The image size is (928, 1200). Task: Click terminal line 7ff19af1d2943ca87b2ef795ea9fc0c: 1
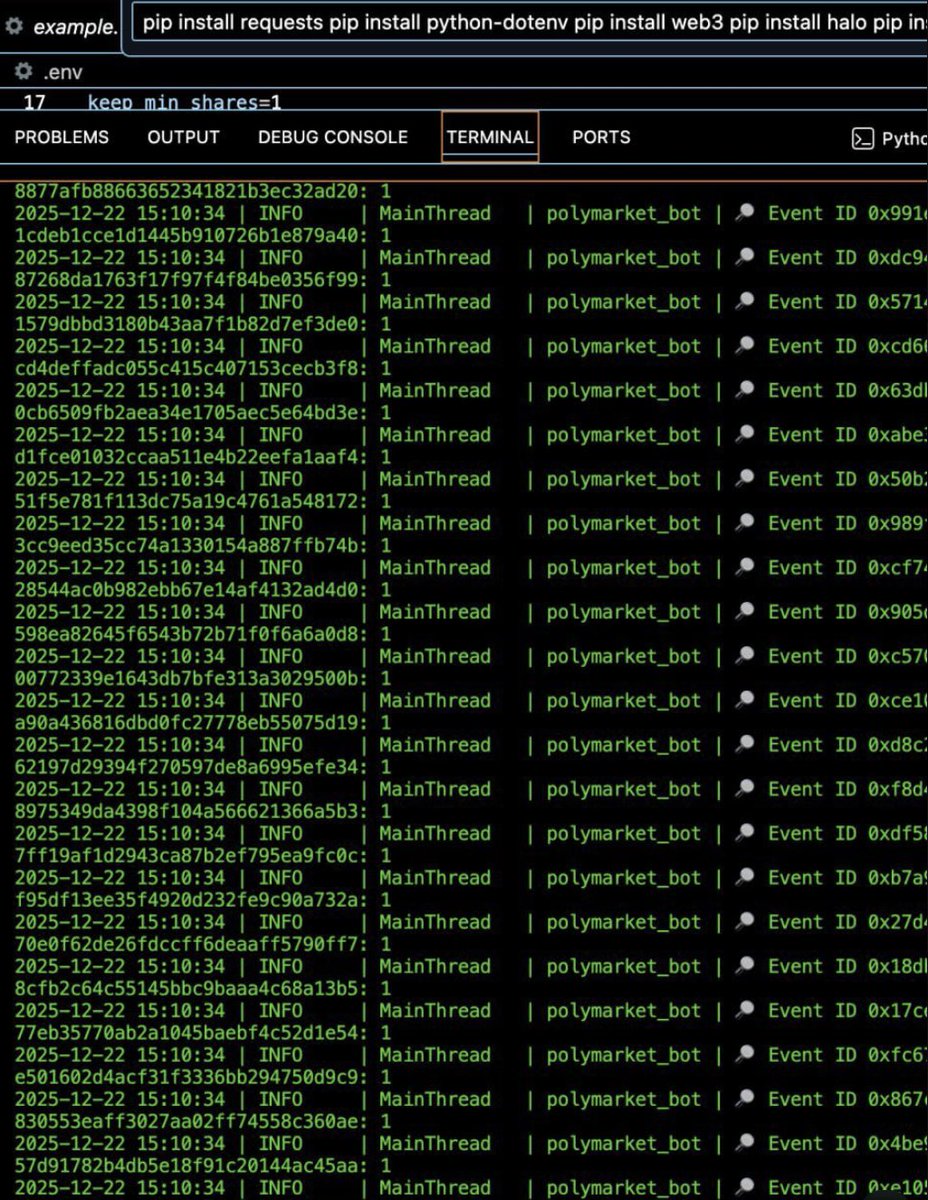coord(203,856)
